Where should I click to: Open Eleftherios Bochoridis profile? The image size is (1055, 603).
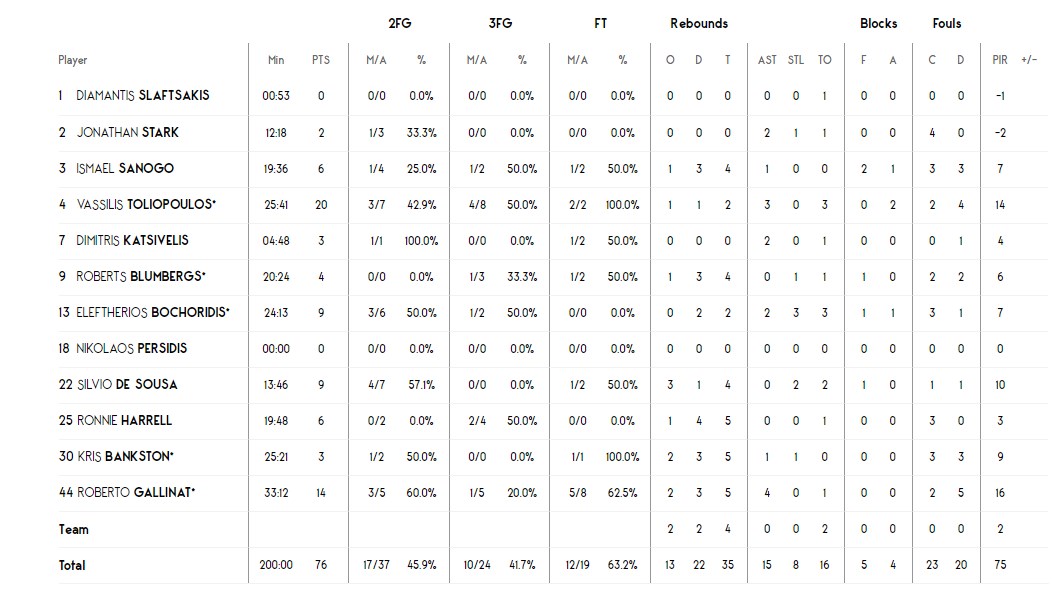coord(152,312)
